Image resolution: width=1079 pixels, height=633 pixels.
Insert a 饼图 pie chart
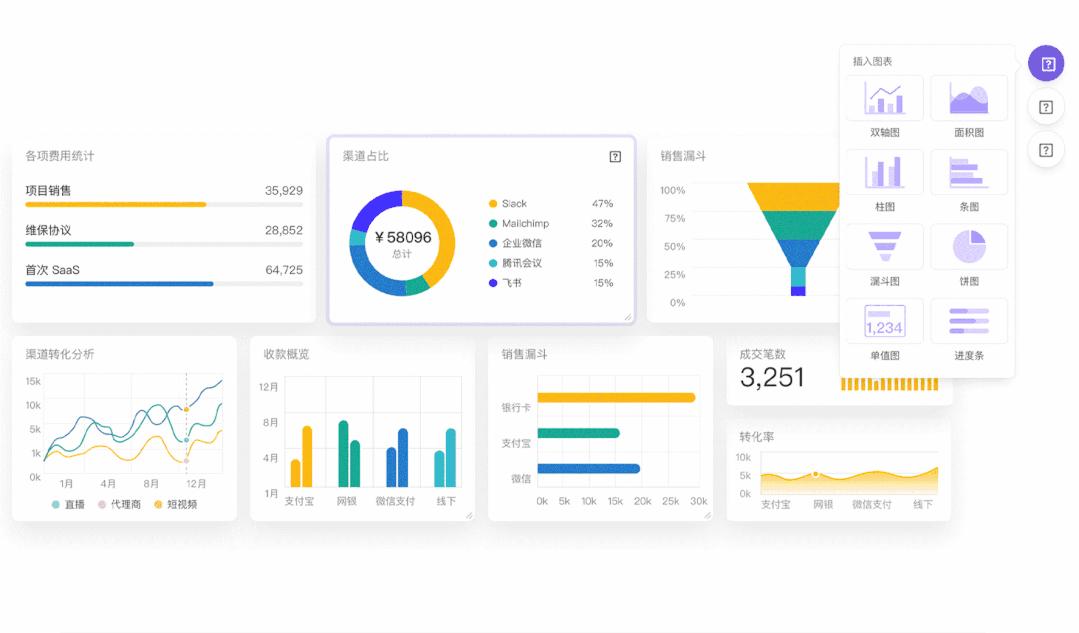[968, 247]
